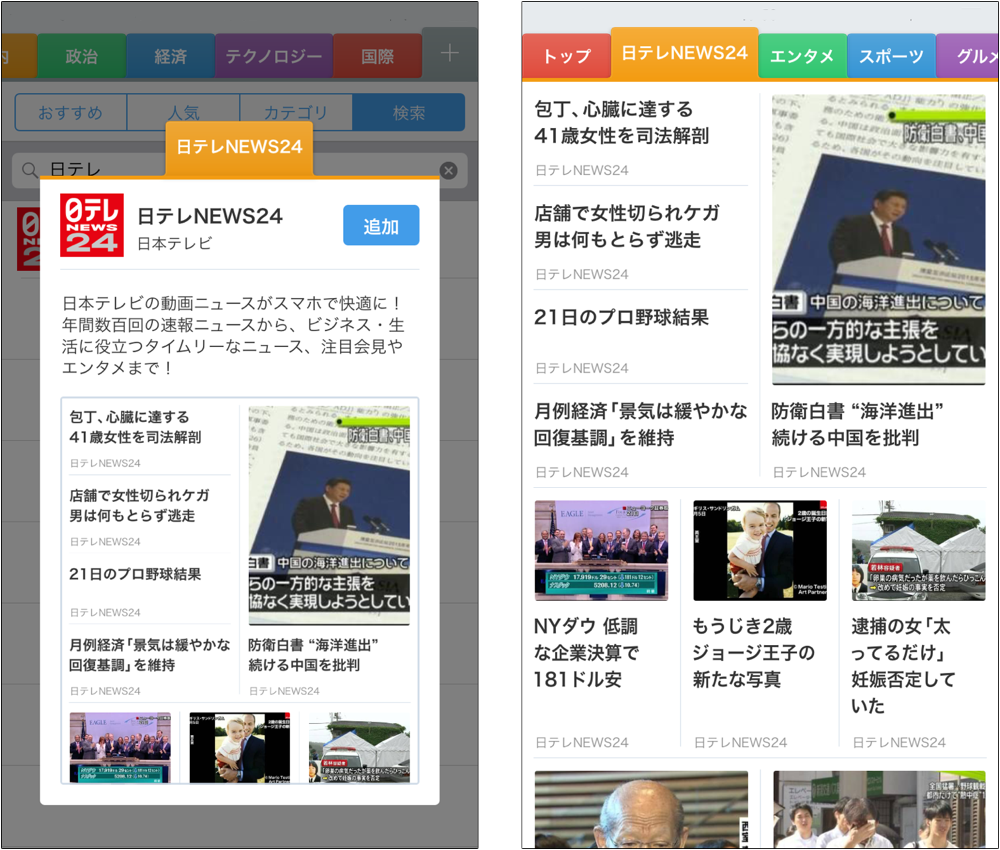Click the 日テレNEWS24 source label under 防衛白書 in right screen
The width and height of the screenshot is (1000, 850).
820,473
